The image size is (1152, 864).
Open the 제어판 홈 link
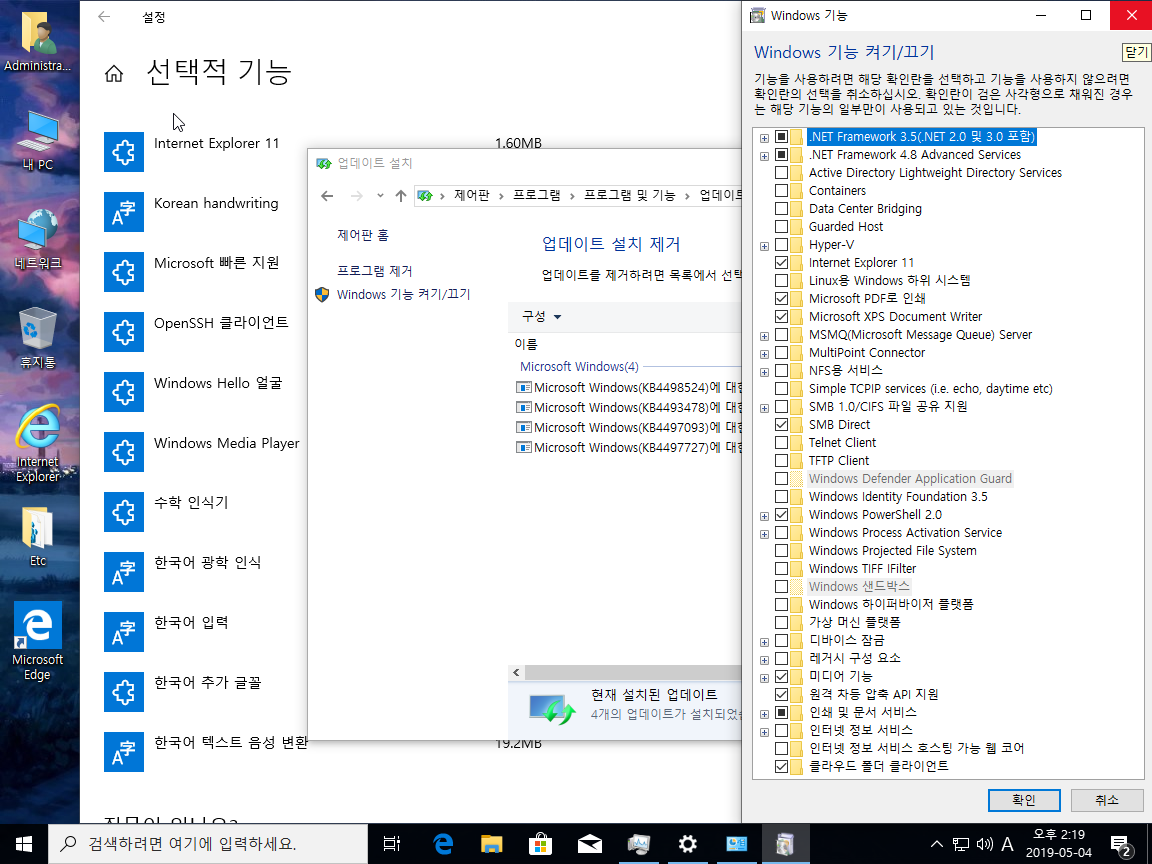[363, 235]
